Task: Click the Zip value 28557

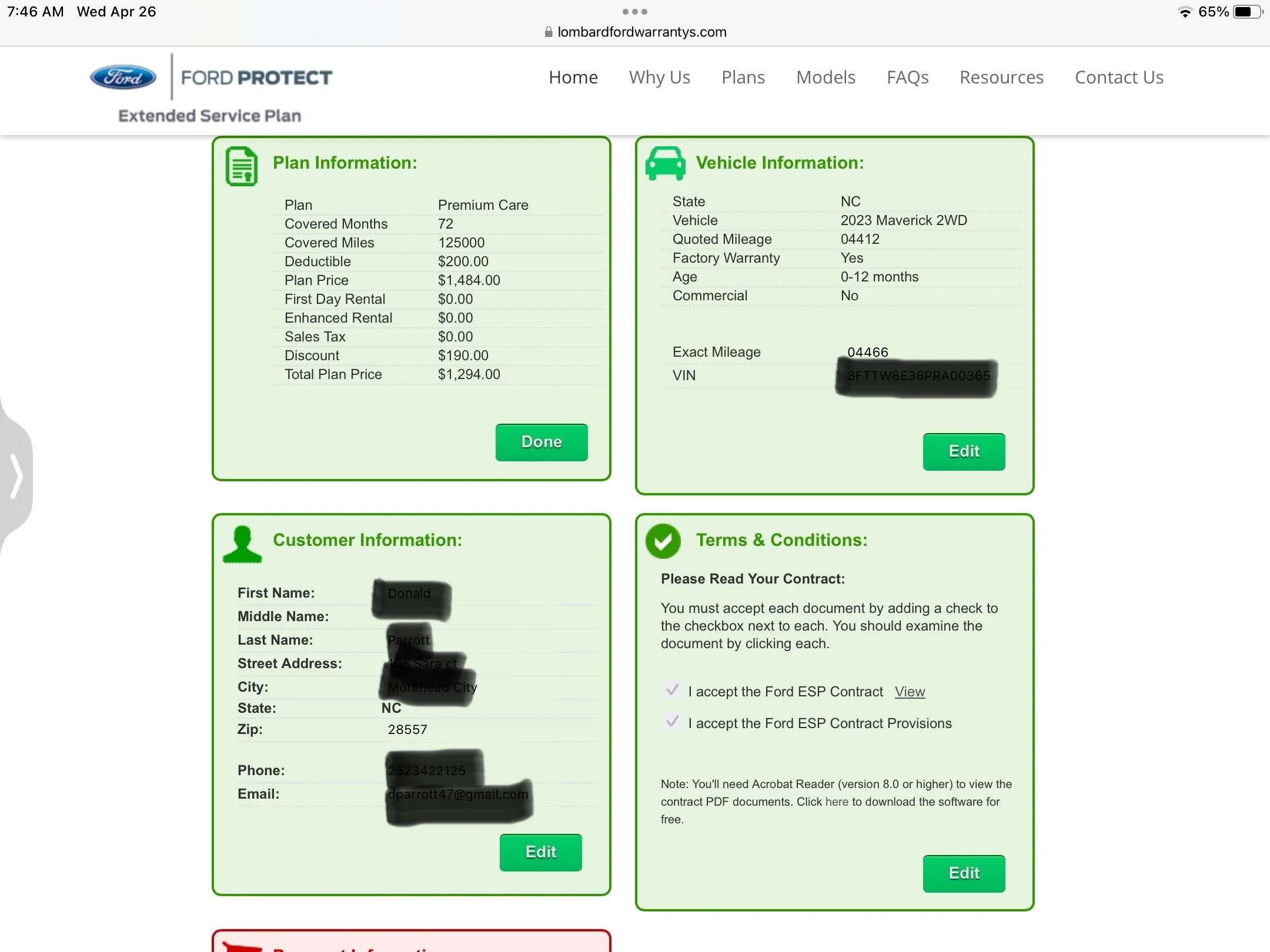Action: tap(407, 729)
